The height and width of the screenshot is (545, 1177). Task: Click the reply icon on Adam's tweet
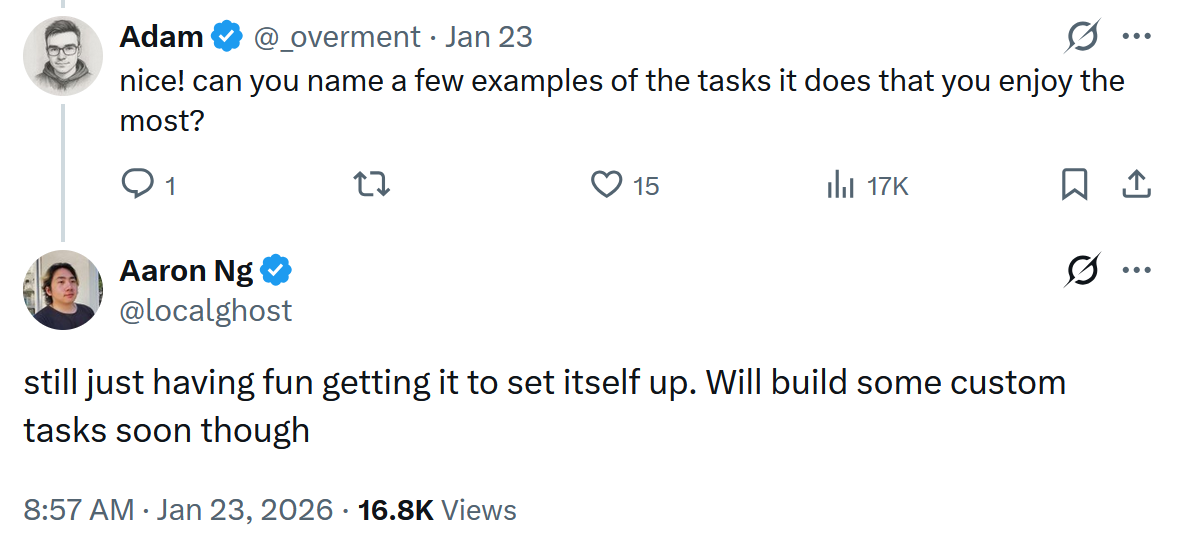click(x=136, y=185)
